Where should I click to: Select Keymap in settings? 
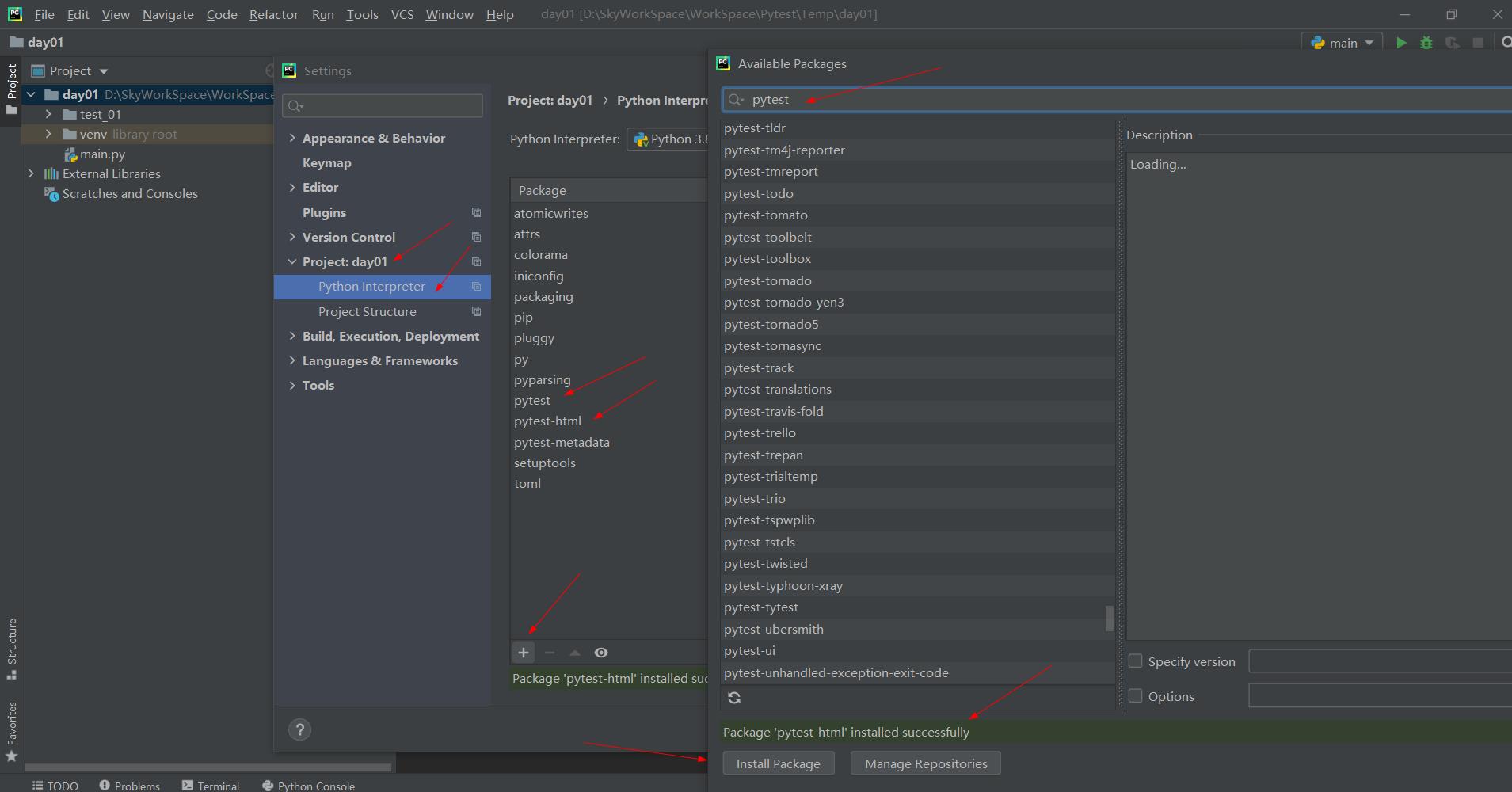point(327,162)
